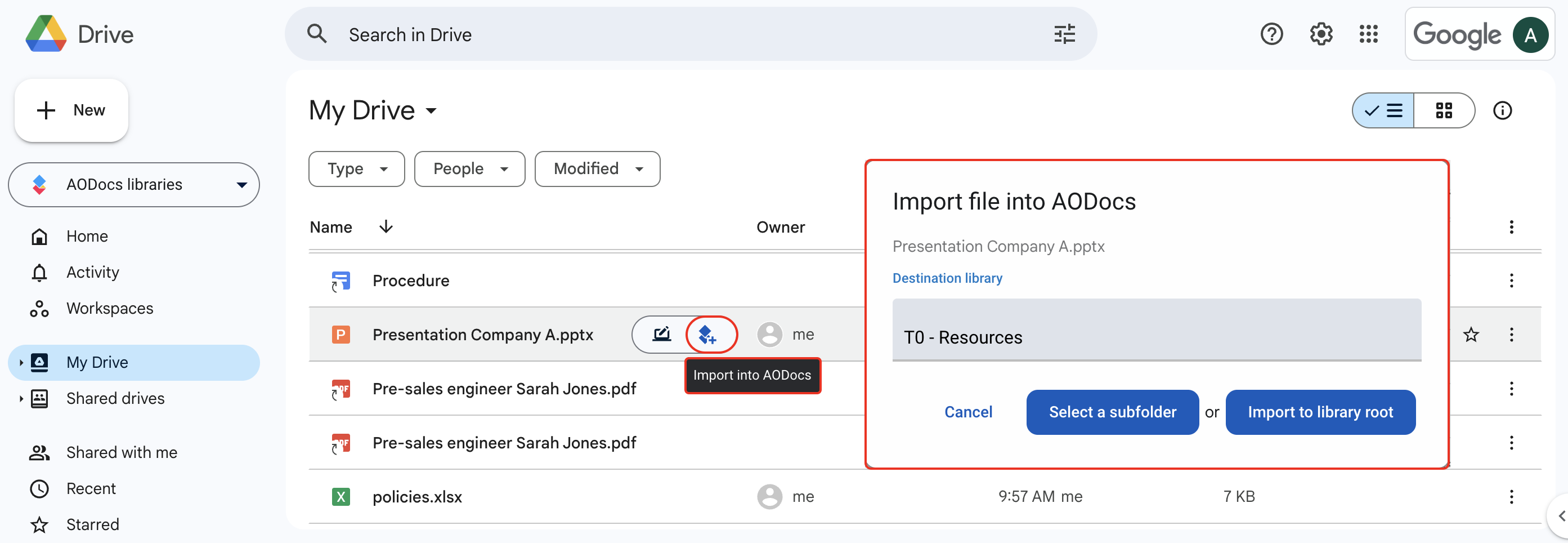Open advanced search filter options
Screen dimensions: 1568x543
point(1065,34)
